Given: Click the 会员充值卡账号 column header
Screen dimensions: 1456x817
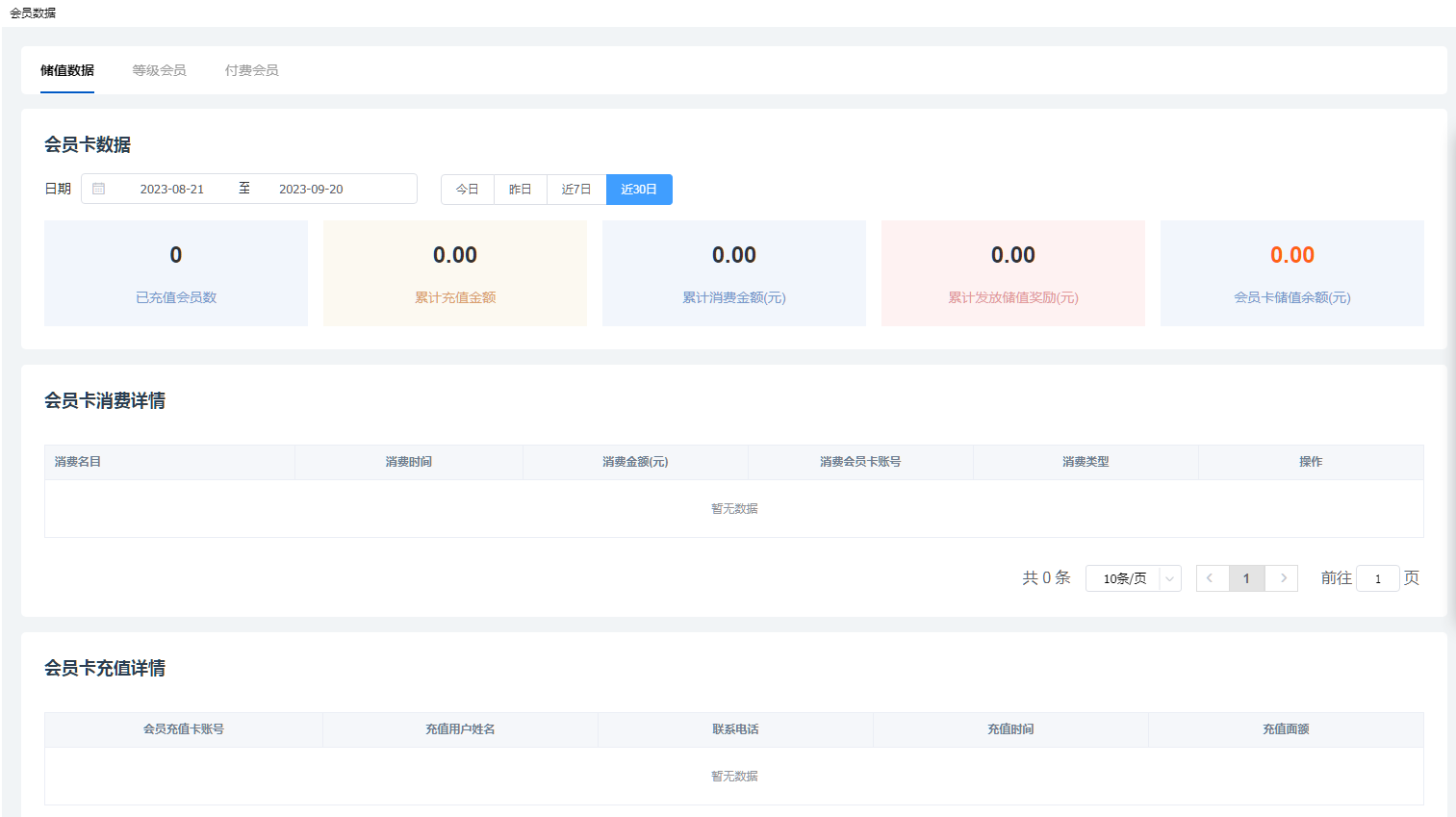Looking at the screenshot, I should pyautogui.click(x=184, y=729).
